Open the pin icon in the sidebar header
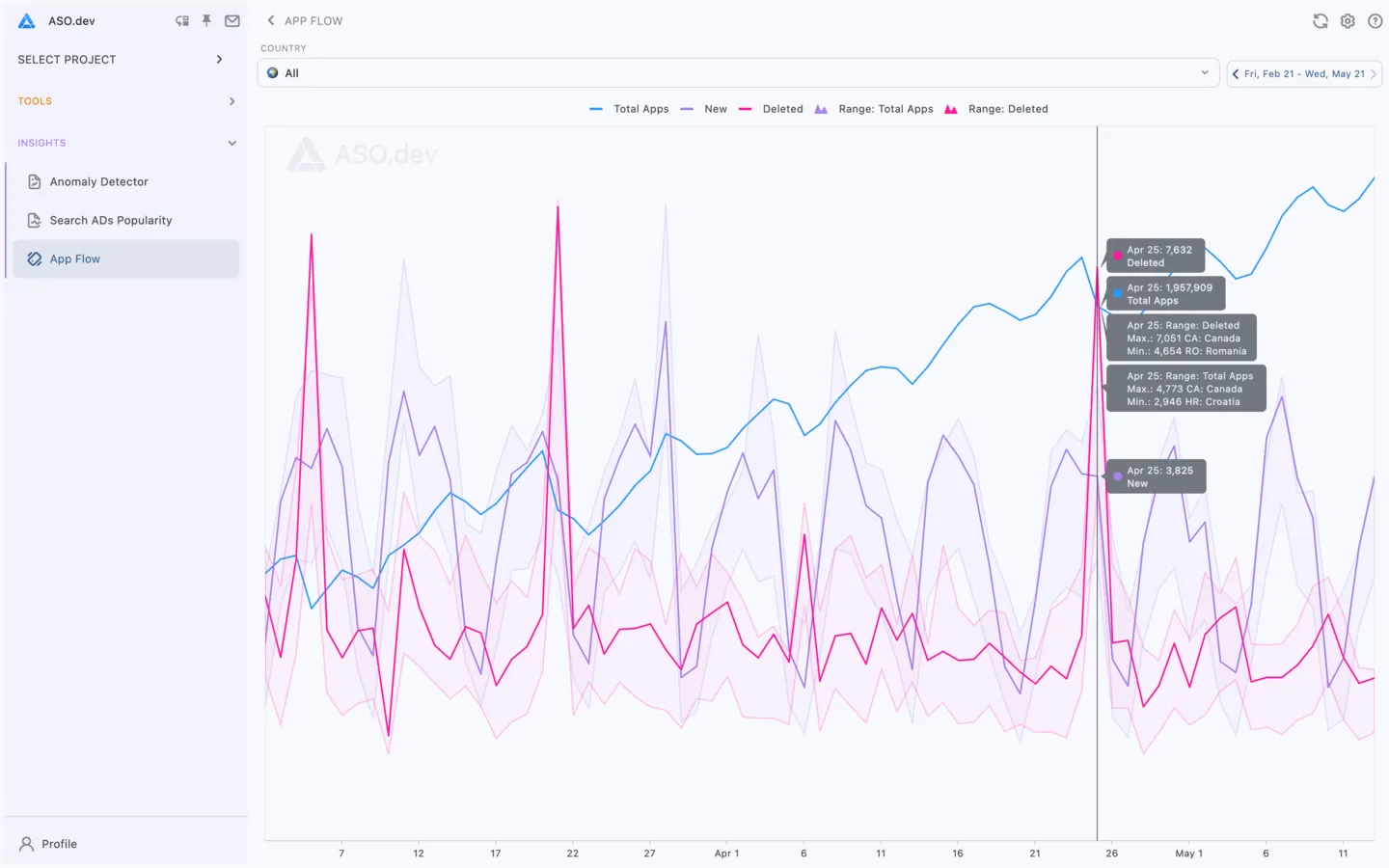The image size is (1389, 868). click(x=206, y=20)
